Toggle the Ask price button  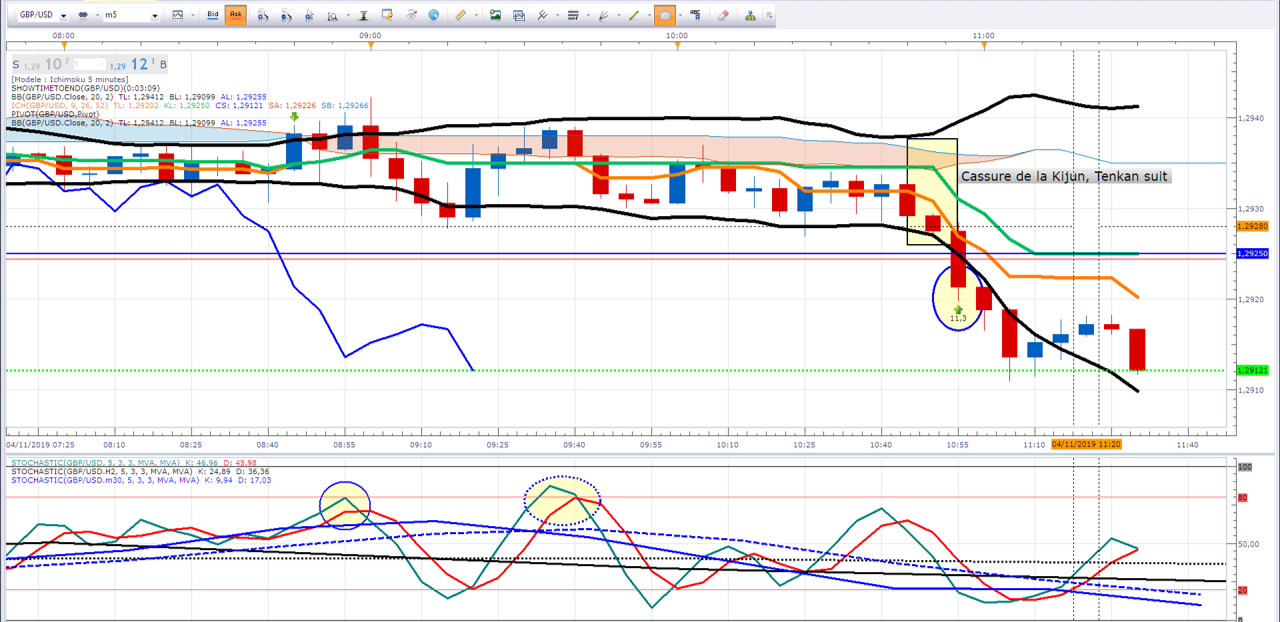tap(236, 15)
